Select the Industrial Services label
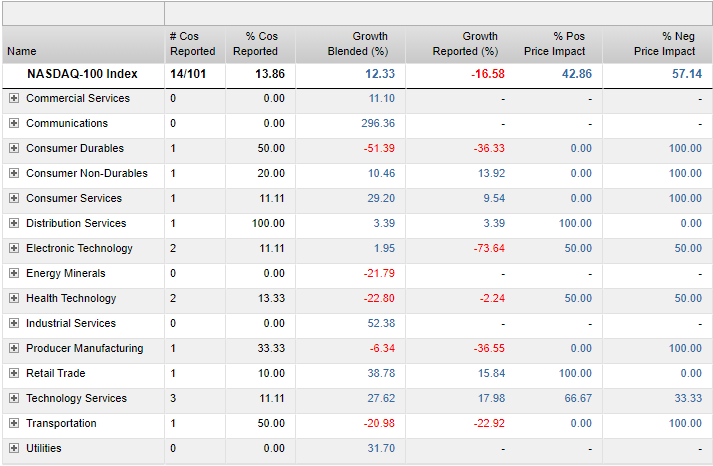Image resolution: width=713 pixels, height=466 pixels. pyautogui.click(x=71, y=323)
